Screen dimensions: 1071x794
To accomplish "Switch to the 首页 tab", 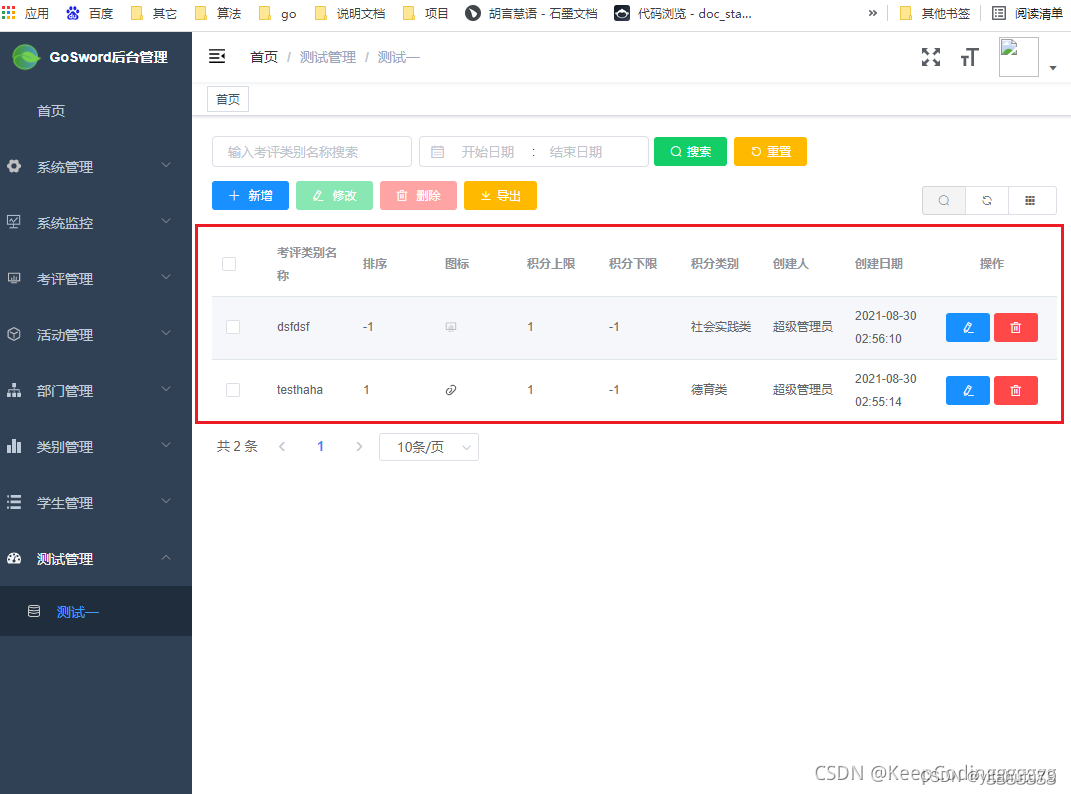I will pyautogui.click(x=227, y=99).
